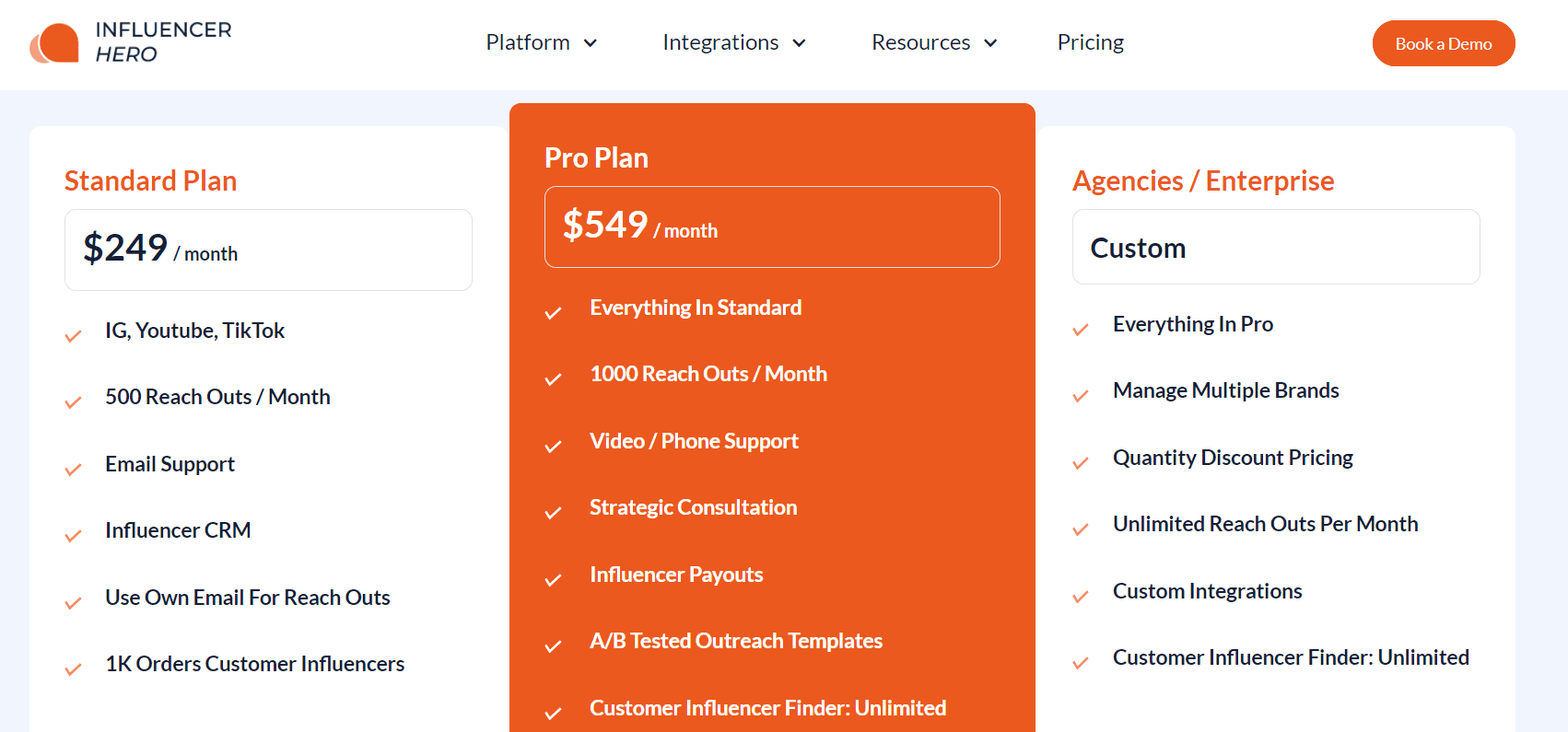The image size is (1568, 732).
Task: Click the Influencer Hero brand name text
Action: (x=163, y=42)
